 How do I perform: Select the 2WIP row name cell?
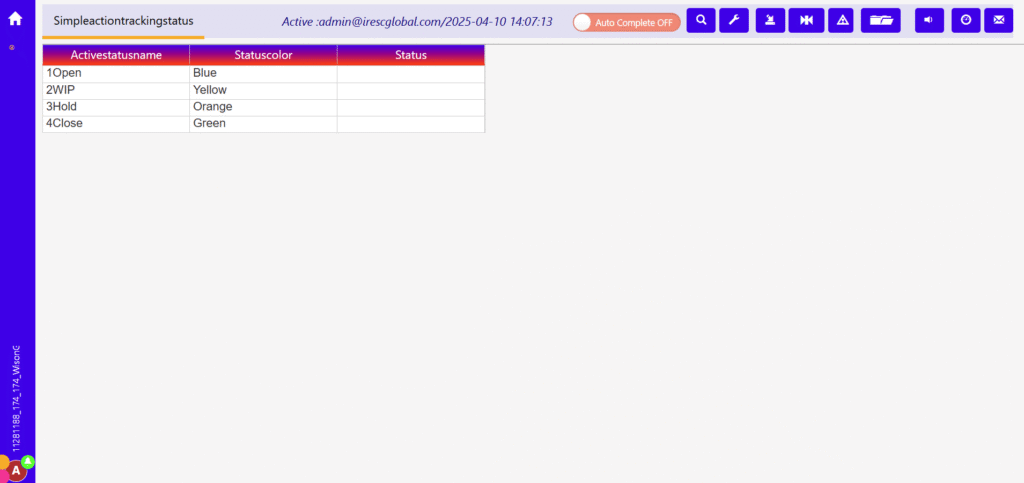click(116, 90)
